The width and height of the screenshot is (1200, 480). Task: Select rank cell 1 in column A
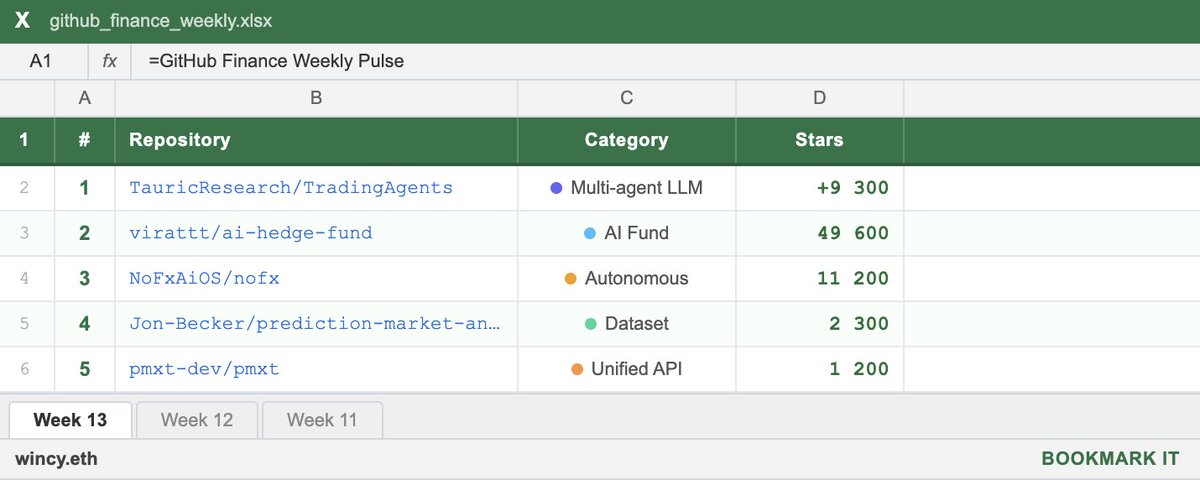[x=85, y=187]
